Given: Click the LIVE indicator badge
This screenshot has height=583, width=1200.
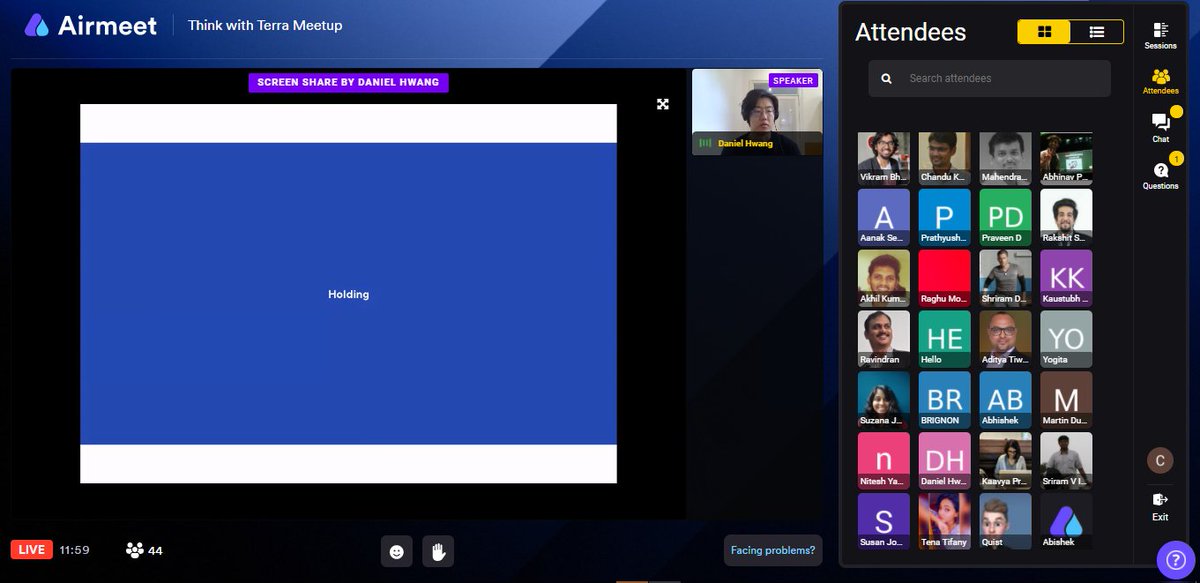Looking at the screenshot, I should tap(31, 549).
